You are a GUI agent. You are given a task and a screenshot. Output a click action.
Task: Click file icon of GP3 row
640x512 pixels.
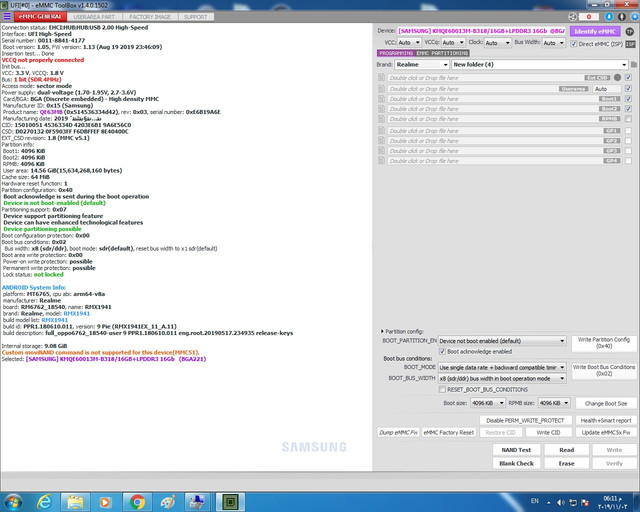click(x=381, y=151)
